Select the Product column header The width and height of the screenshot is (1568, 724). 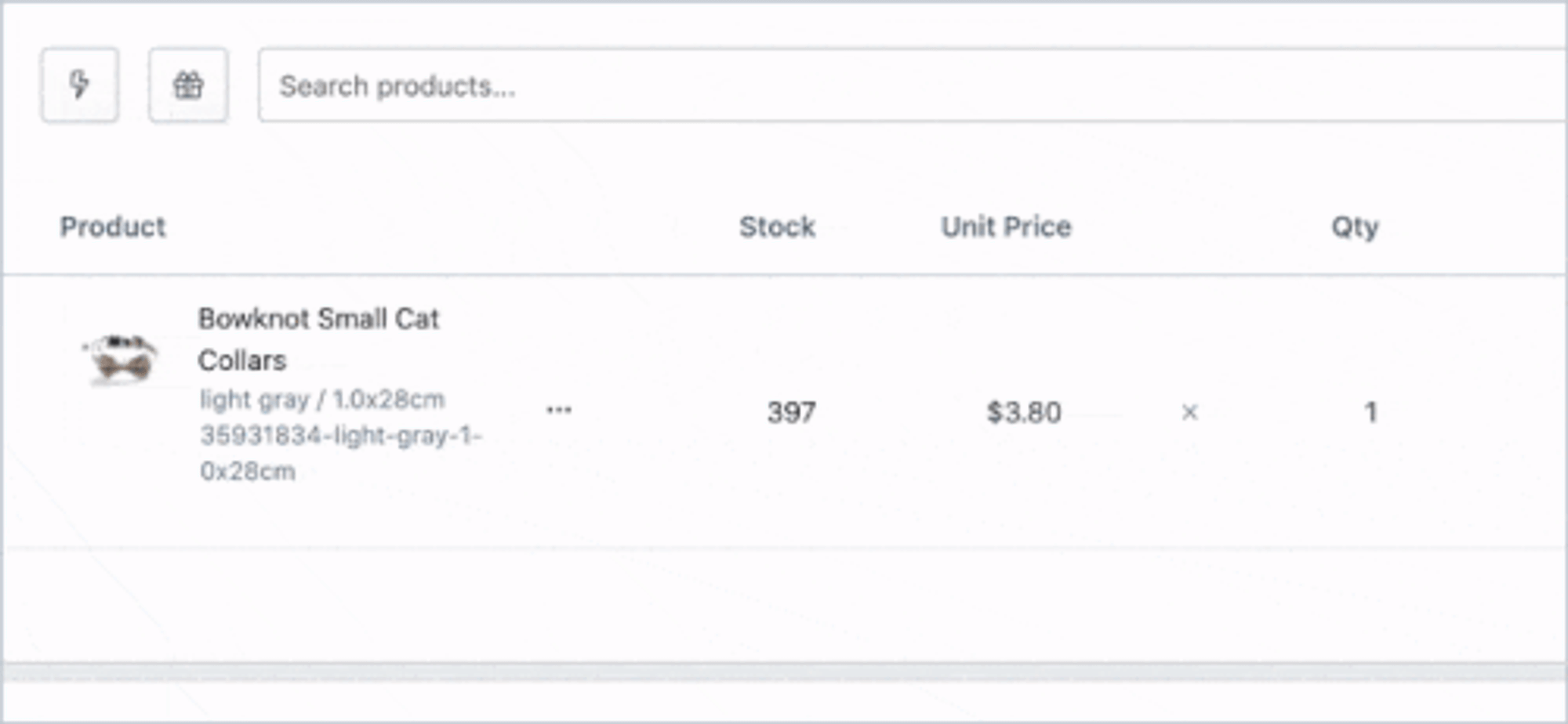pyautogui.click(x=113, y=227)
